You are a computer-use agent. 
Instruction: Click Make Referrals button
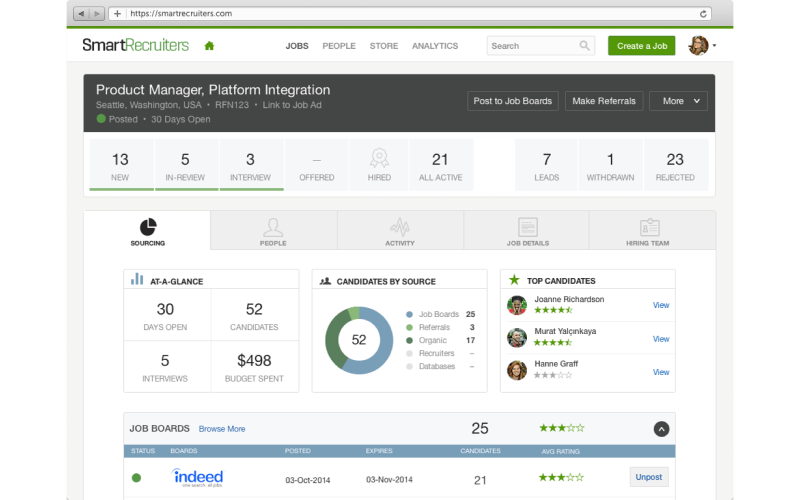[604, 101]
